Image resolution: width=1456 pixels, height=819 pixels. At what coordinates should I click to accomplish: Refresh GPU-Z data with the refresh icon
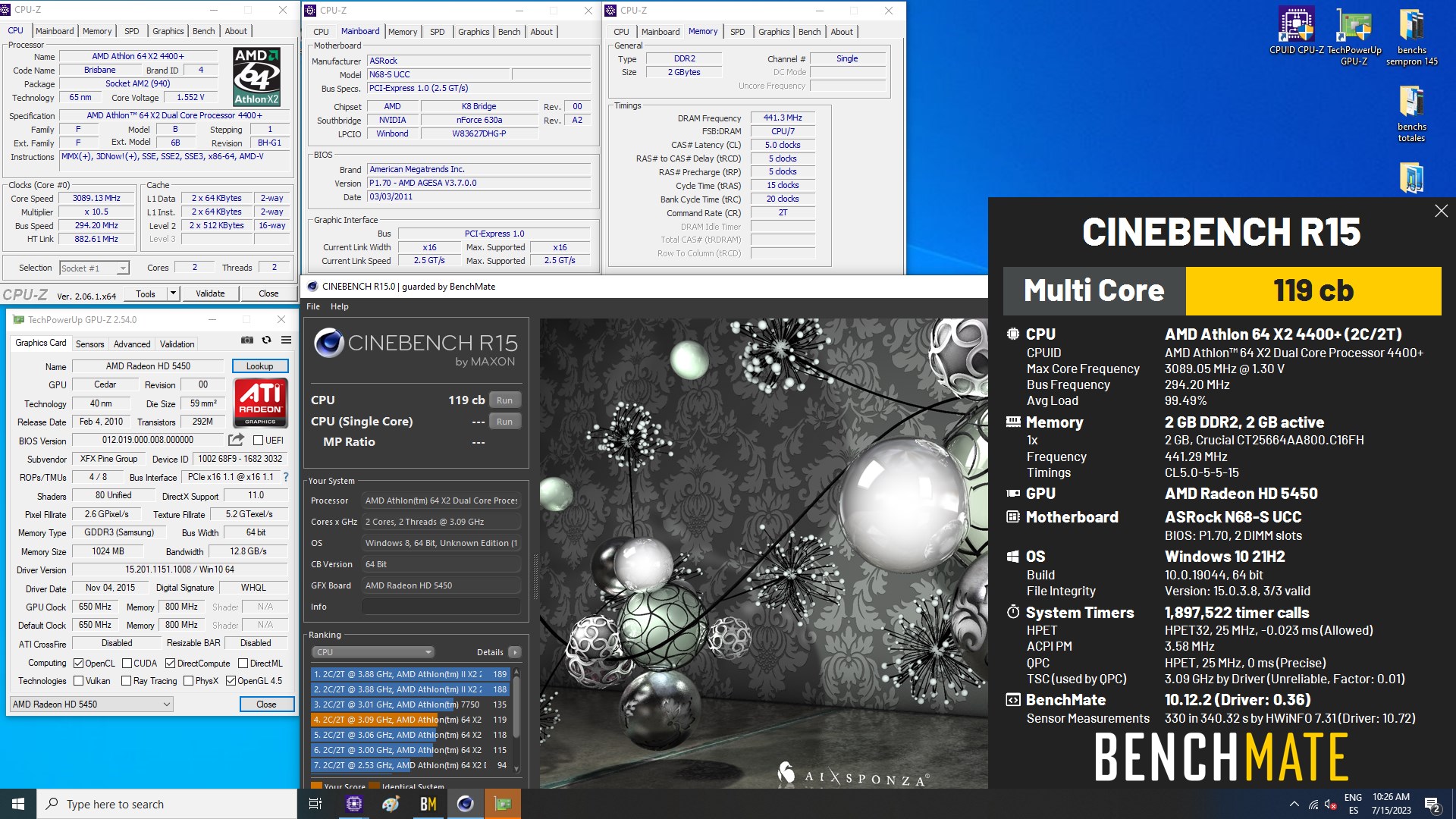coord(267,340)
